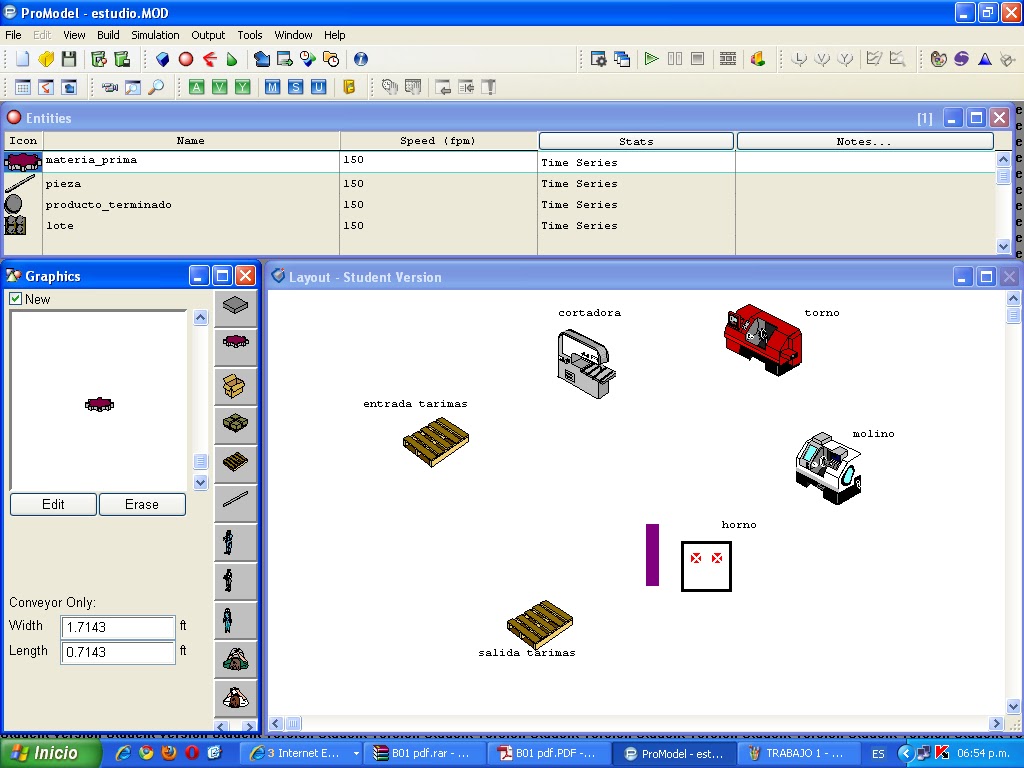Uncheck the New checkbox in the Graphics panel

[x=15, y=298]
